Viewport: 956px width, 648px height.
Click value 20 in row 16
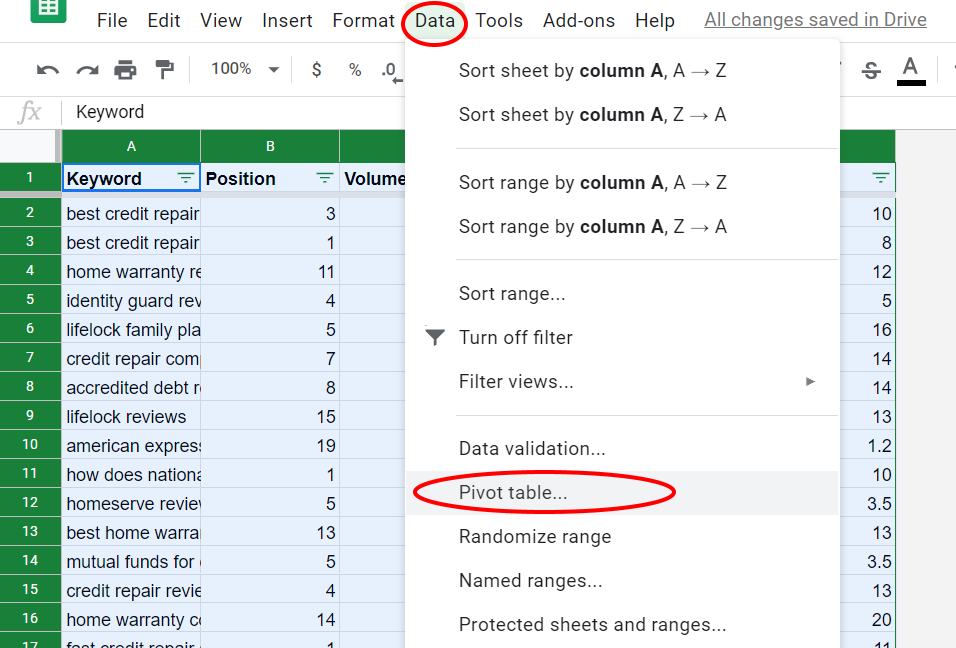point(868,619)
